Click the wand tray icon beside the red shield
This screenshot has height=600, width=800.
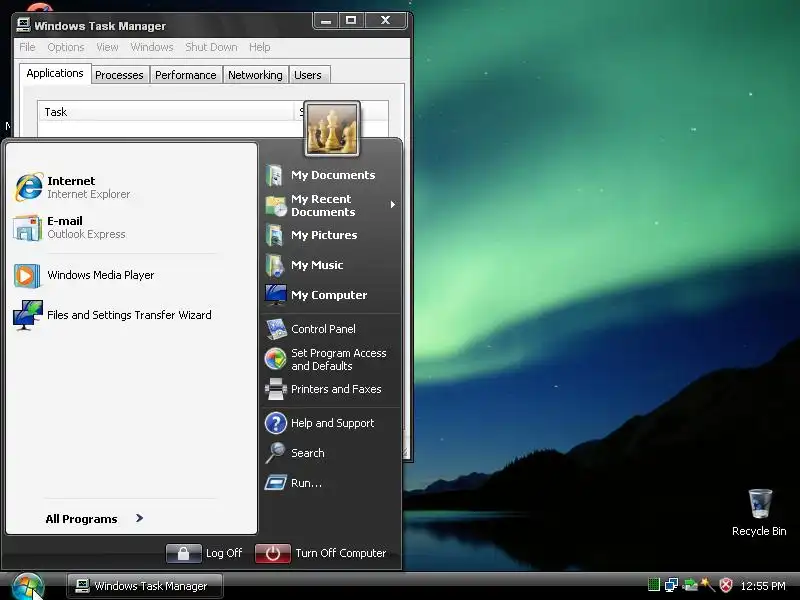(x=708, y=585)
